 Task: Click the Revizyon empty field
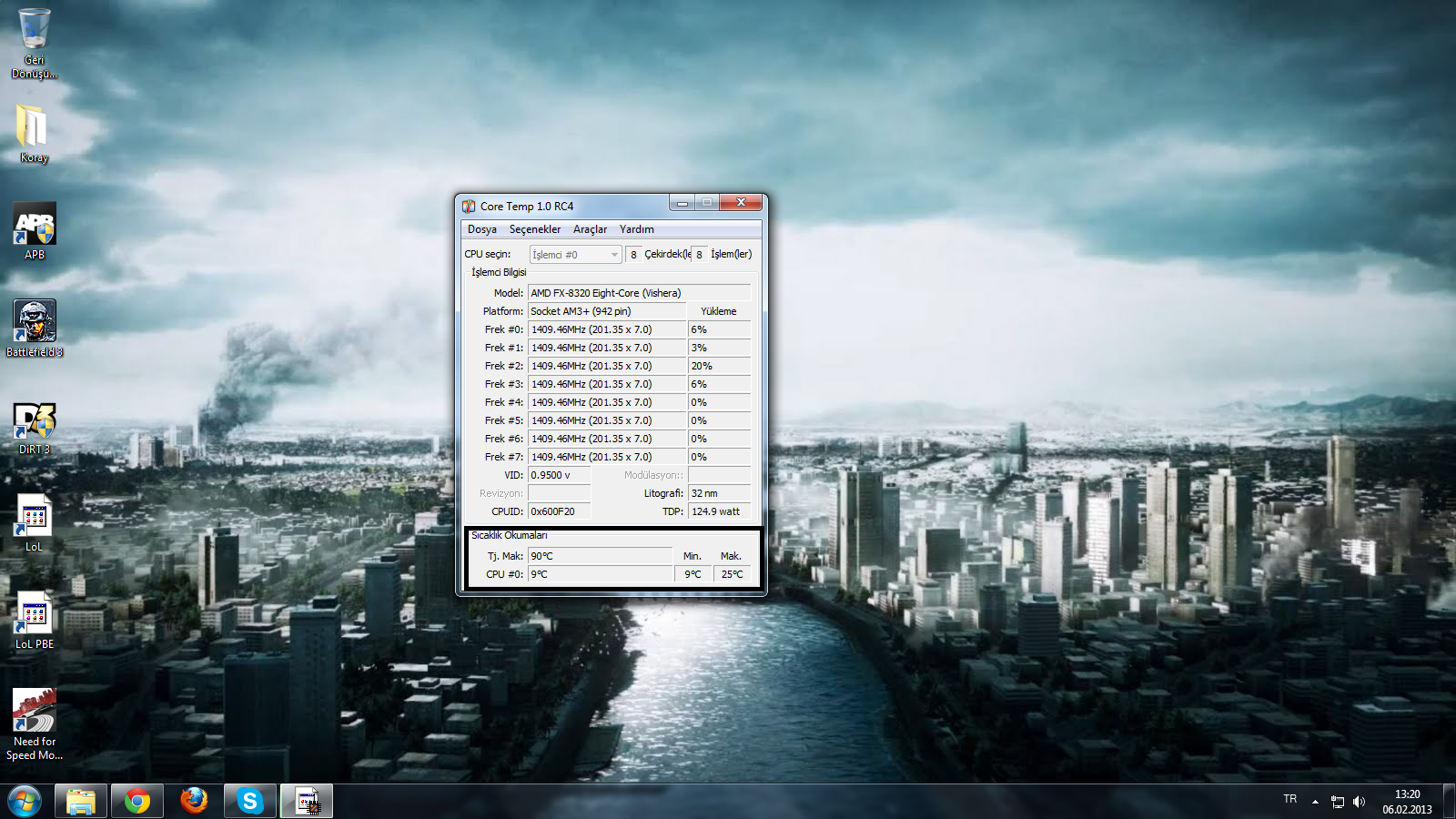coord(559,493)
